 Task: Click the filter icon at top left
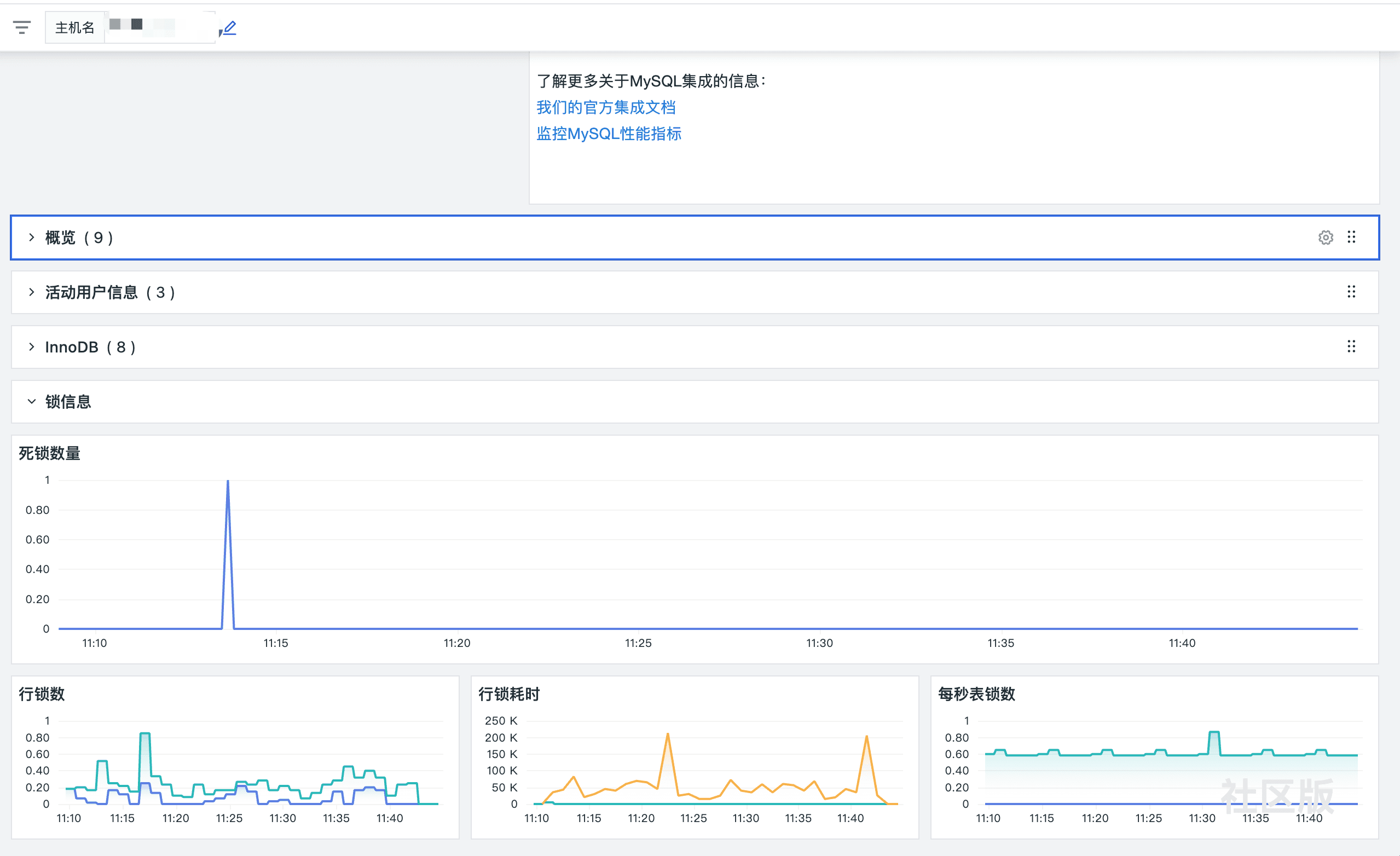point(21,27)
